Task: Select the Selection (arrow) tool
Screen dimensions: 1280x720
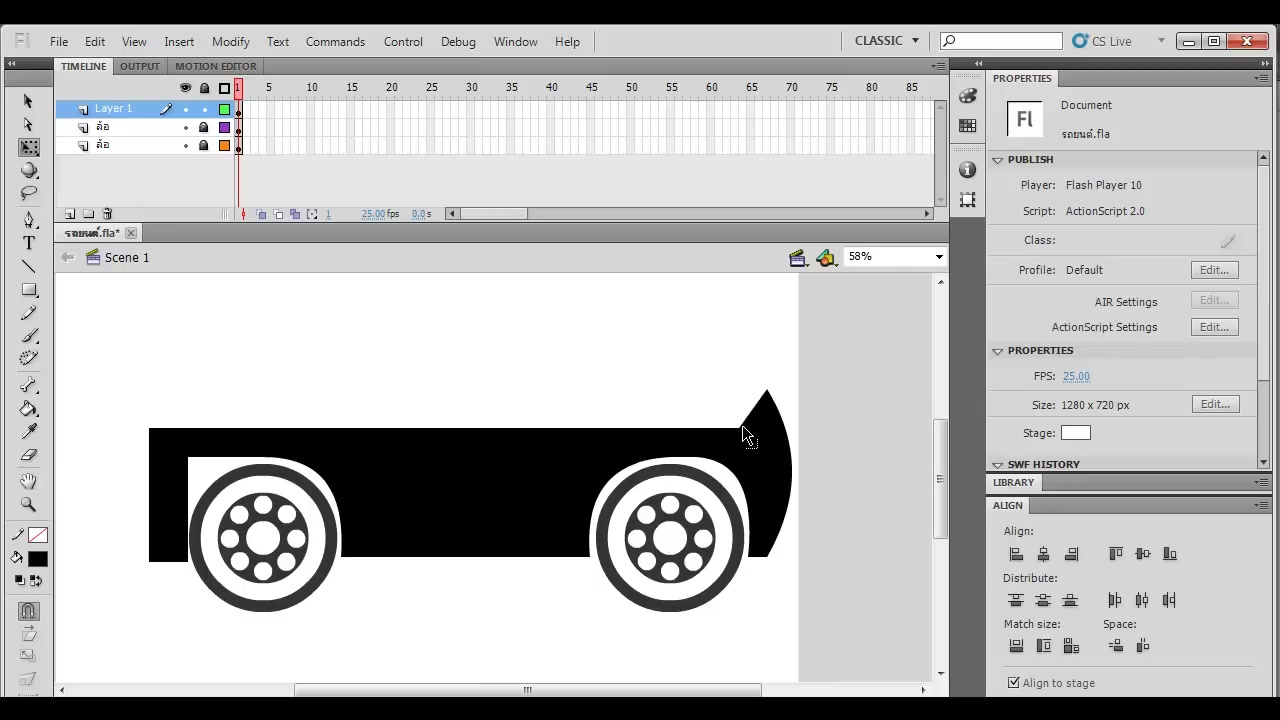Action: [28, 101]
